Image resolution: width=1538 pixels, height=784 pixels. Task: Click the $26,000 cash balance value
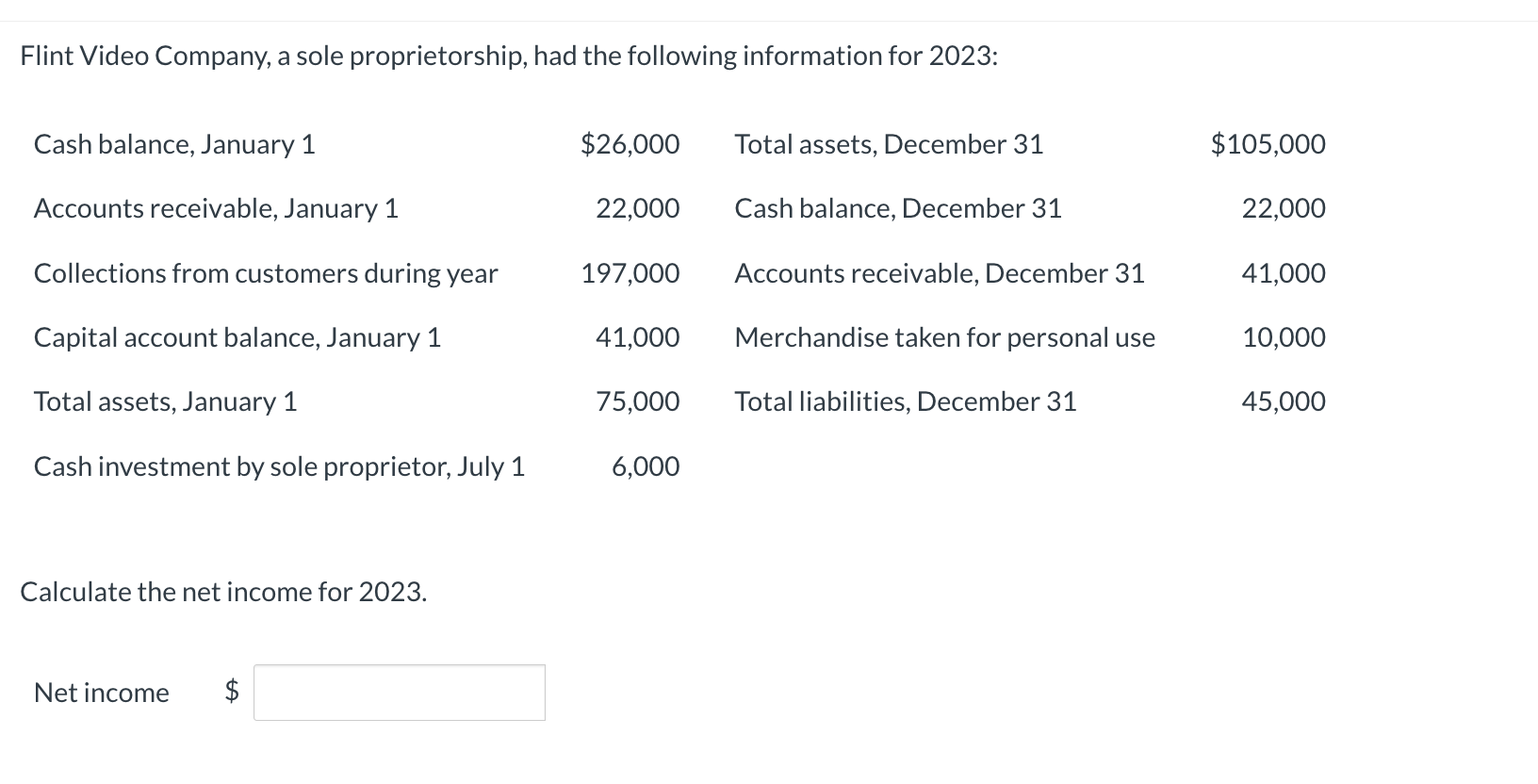tap(630, 144)
